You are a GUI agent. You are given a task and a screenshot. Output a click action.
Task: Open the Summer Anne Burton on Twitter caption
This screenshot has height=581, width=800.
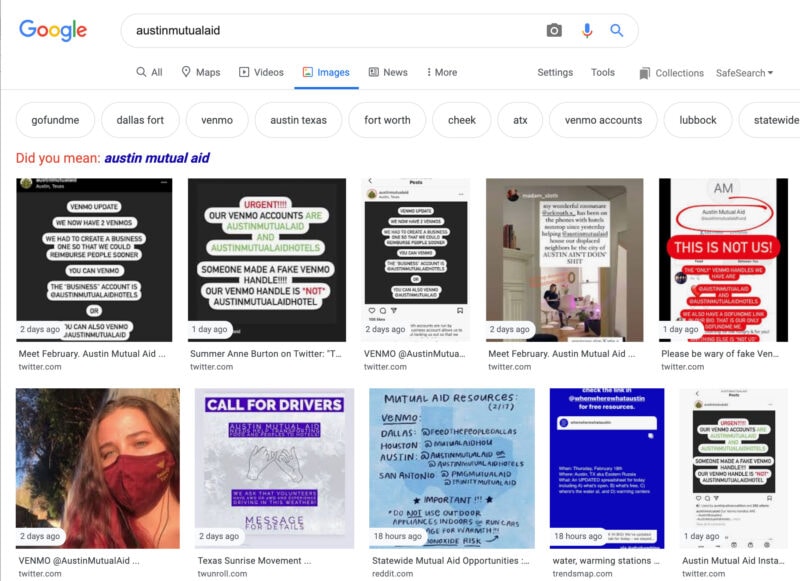(x=266, y=353)
